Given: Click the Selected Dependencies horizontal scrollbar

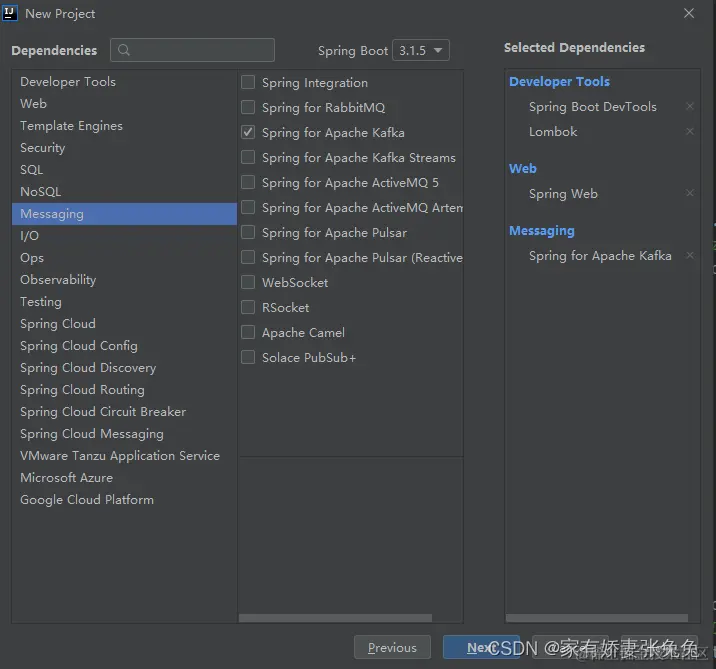Looking at the screenshot, I should coord(597,618).
